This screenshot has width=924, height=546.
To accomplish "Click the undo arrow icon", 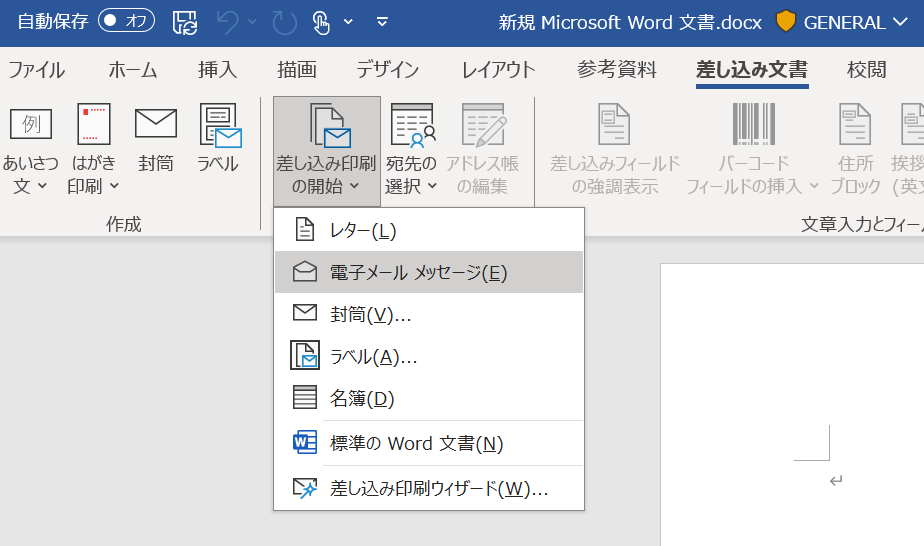I will 227,22.
